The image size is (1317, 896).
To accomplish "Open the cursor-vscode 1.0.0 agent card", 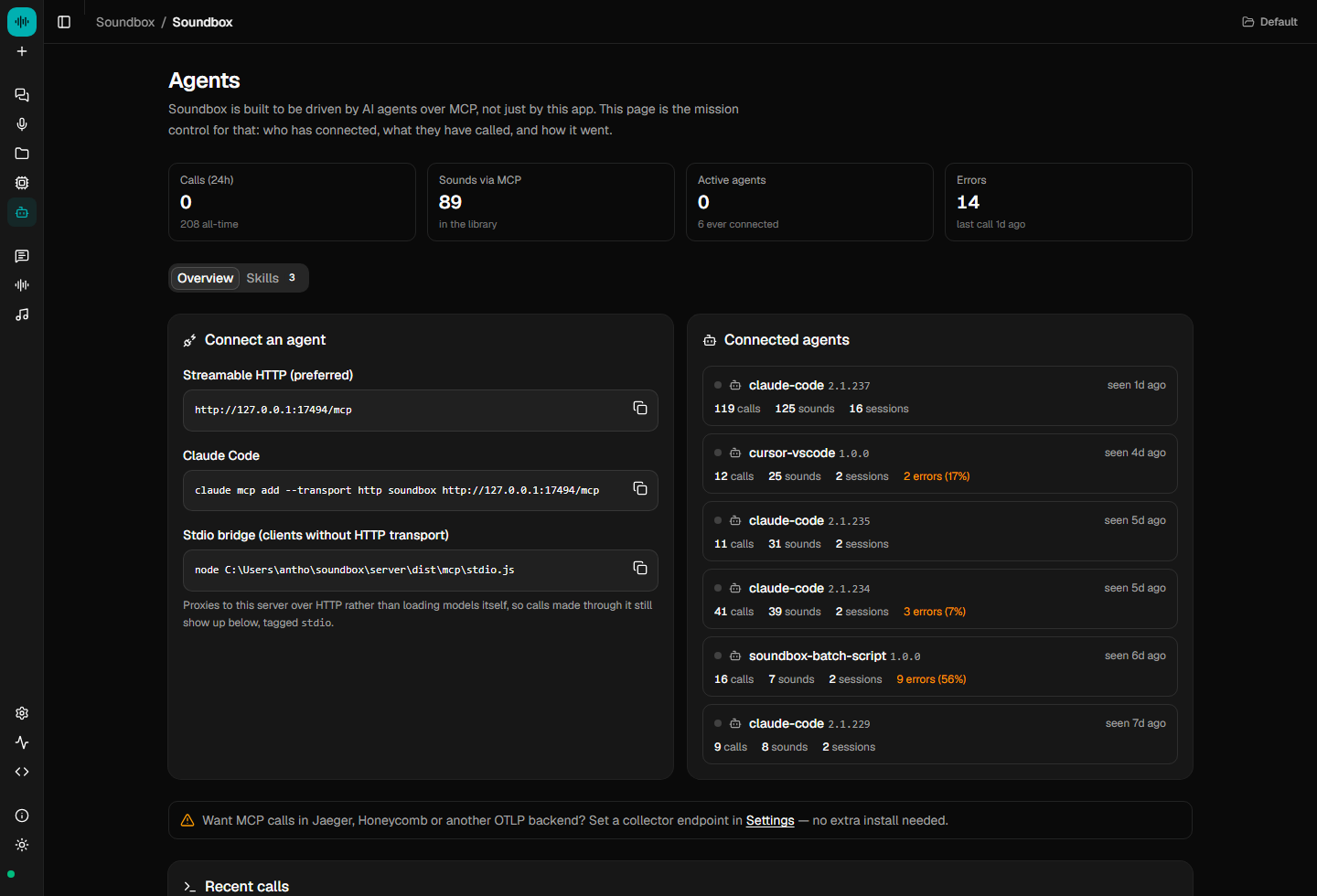I will coord(939,464).
